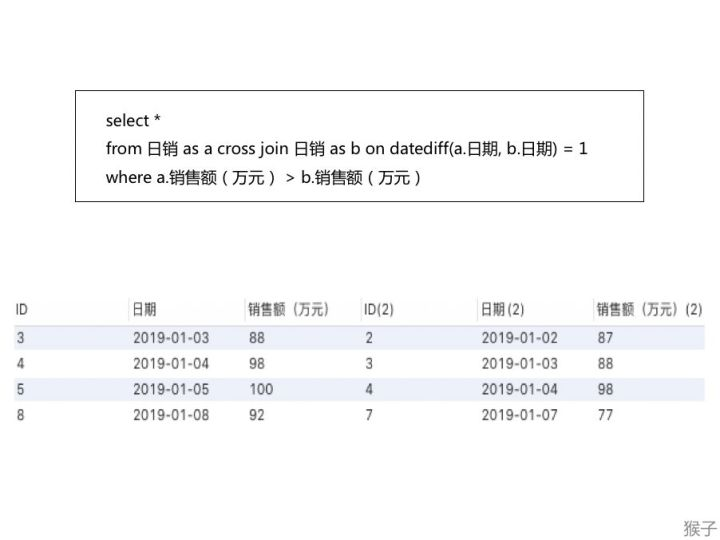Click the sales value 87 cell

605,338
